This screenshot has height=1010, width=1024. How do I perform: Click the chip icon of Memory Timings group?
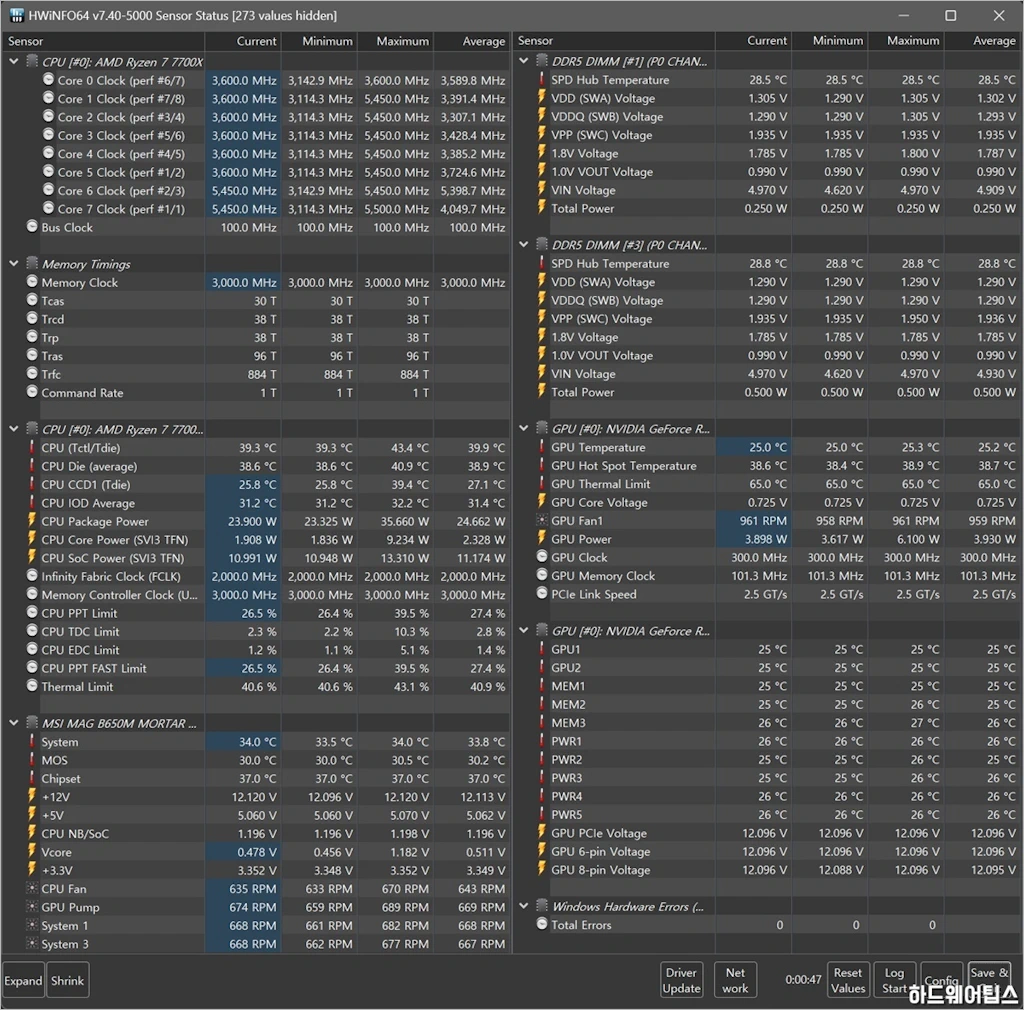click(31, 264)
